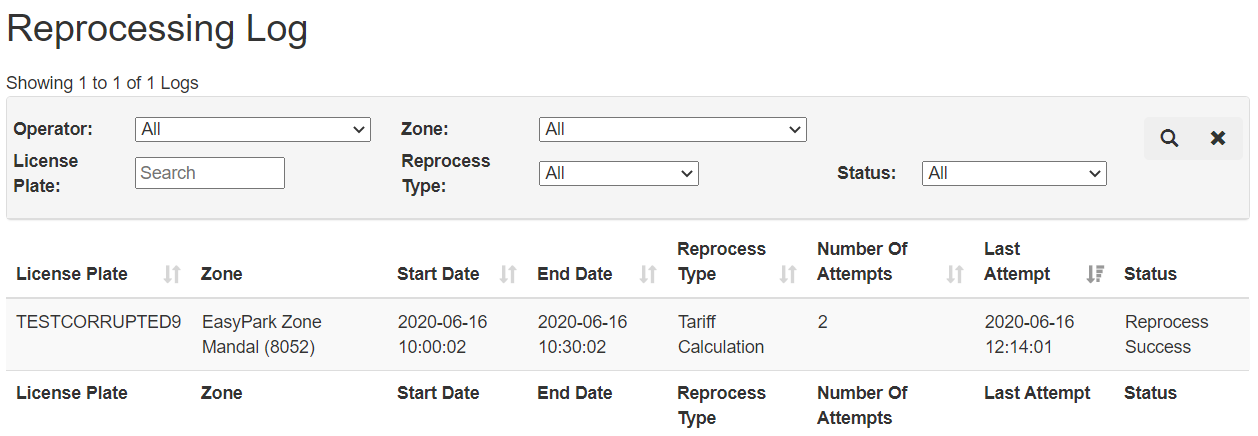The width and height of the screenshot is (1258, 436).
Task: Open the Operator dropdown
Action: pyautogui.click(x=253, y=129)
